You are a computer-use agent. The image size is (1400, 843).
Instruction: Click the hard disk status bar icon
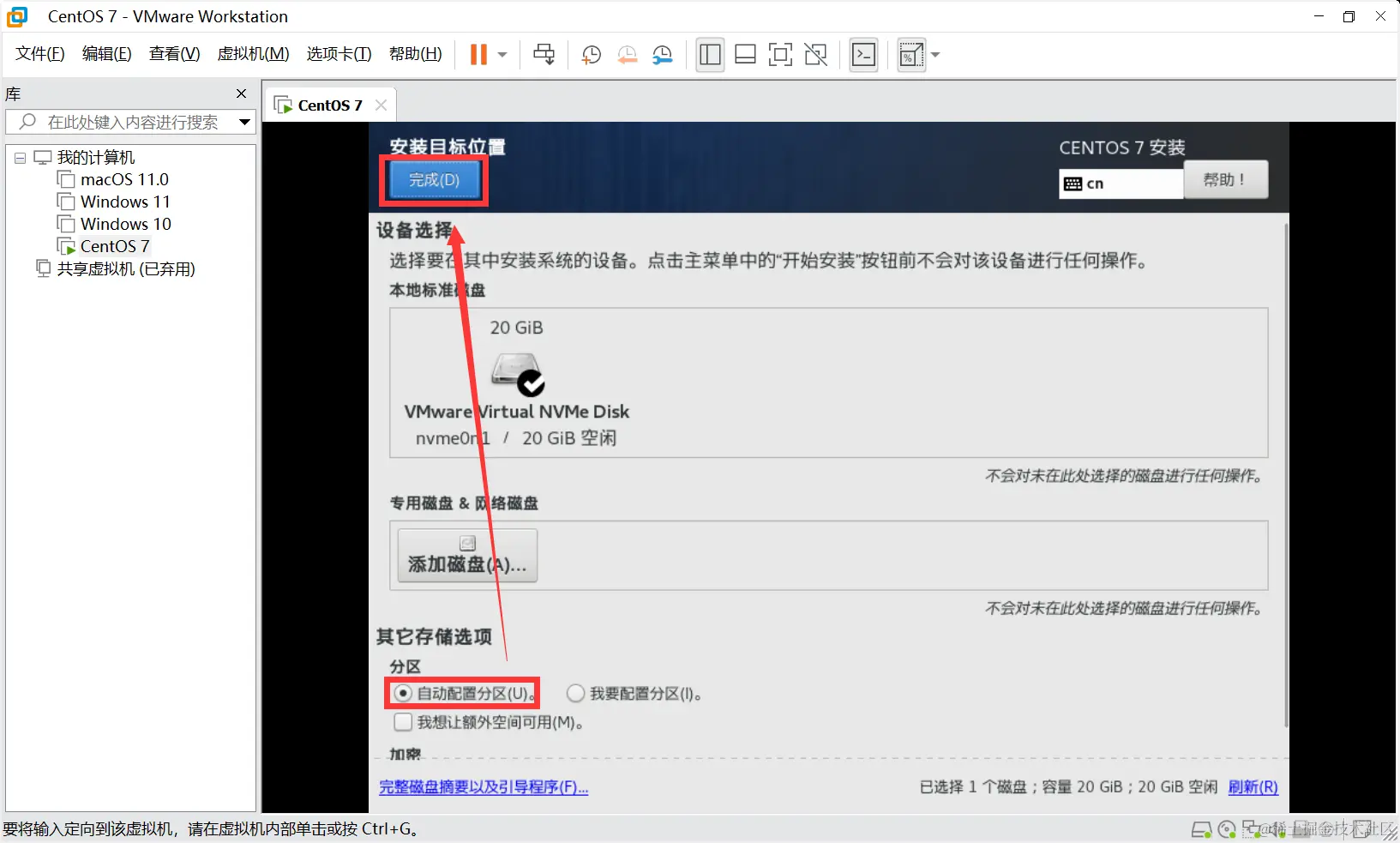pos(1202,829)
